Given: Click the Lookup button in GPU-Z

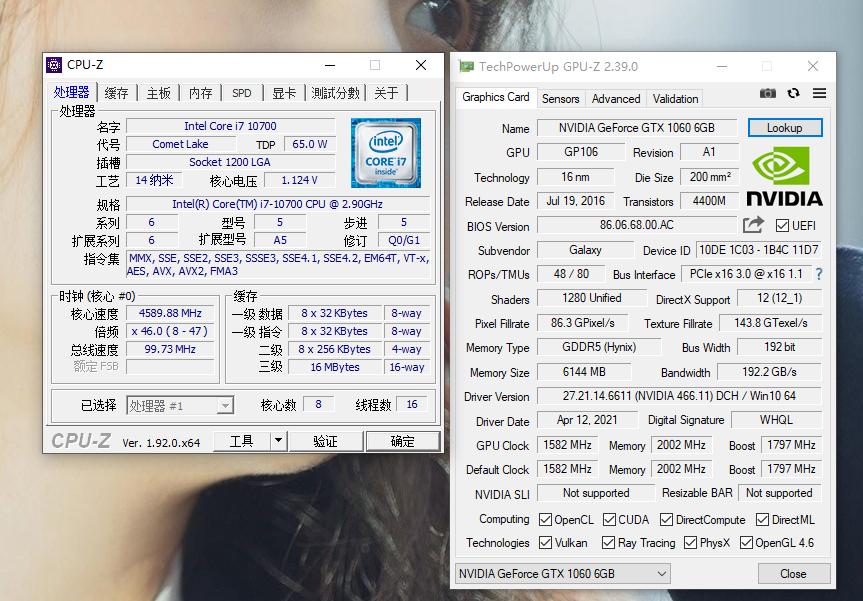Looking at the screenshot, I should pos(785,127).
